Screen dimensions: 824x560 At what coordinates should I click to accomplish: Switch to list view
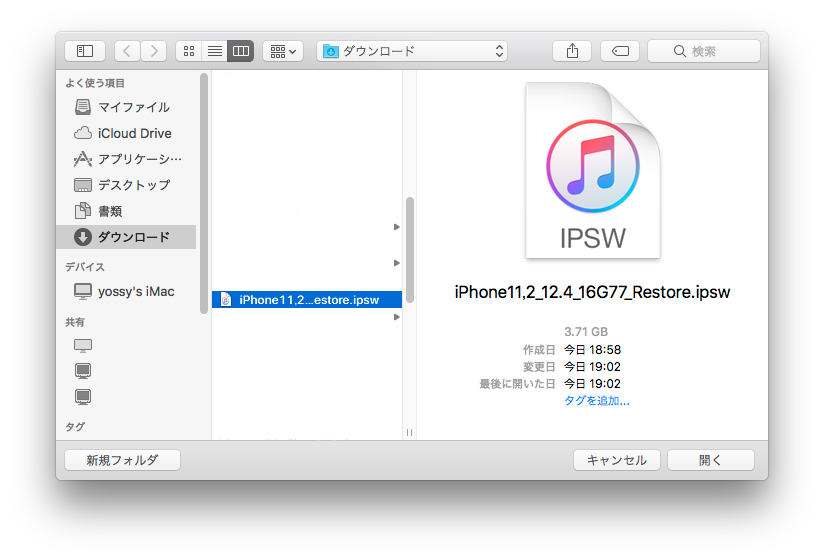pos(214,51)
